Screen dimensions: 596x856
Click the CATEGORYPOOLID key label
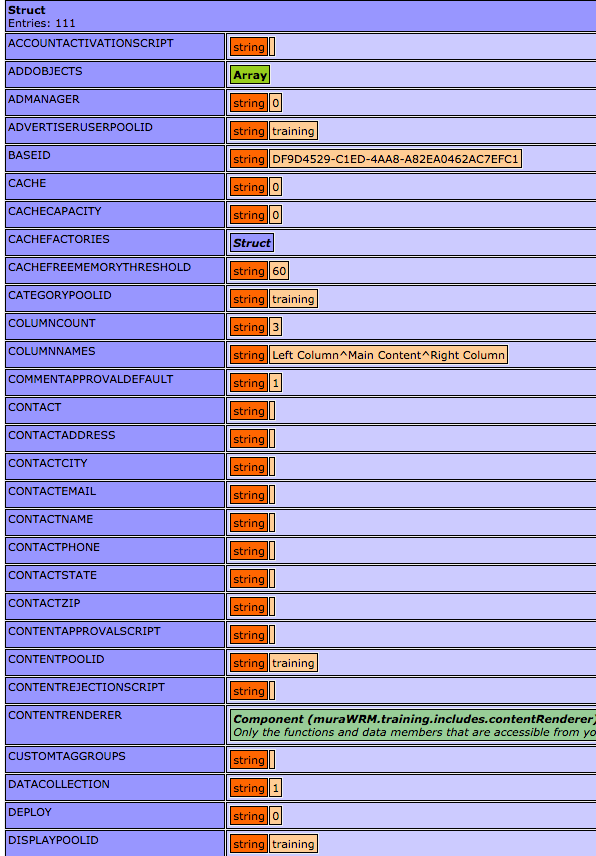click(x=59, y=295)
